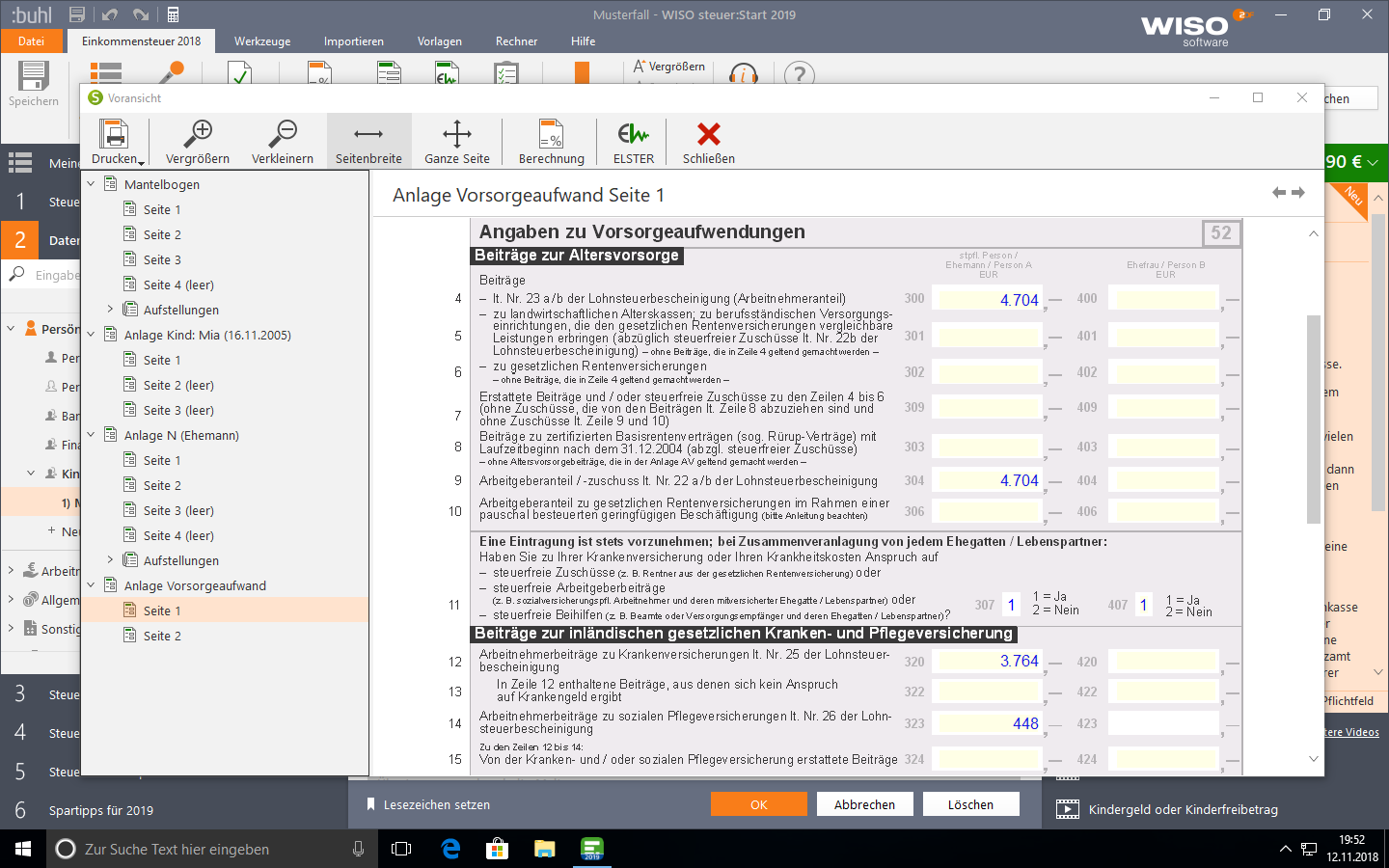Image resolution: width=1389 pixels, height=868 pixels.
Task: Open Task View from the taskbar
Action: (401, 849)
